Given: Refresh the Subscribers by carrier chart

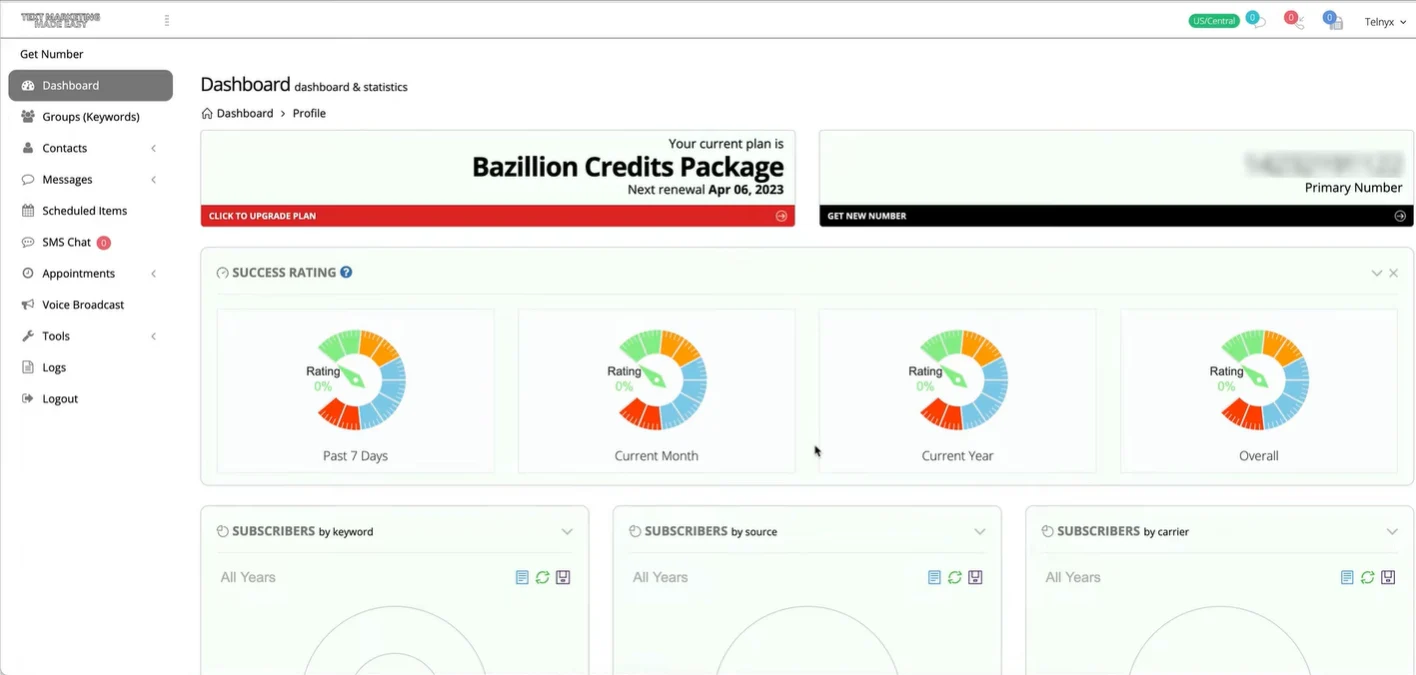Looking at the screenshot, I should pyautogui.click(x=1367, y=578).
